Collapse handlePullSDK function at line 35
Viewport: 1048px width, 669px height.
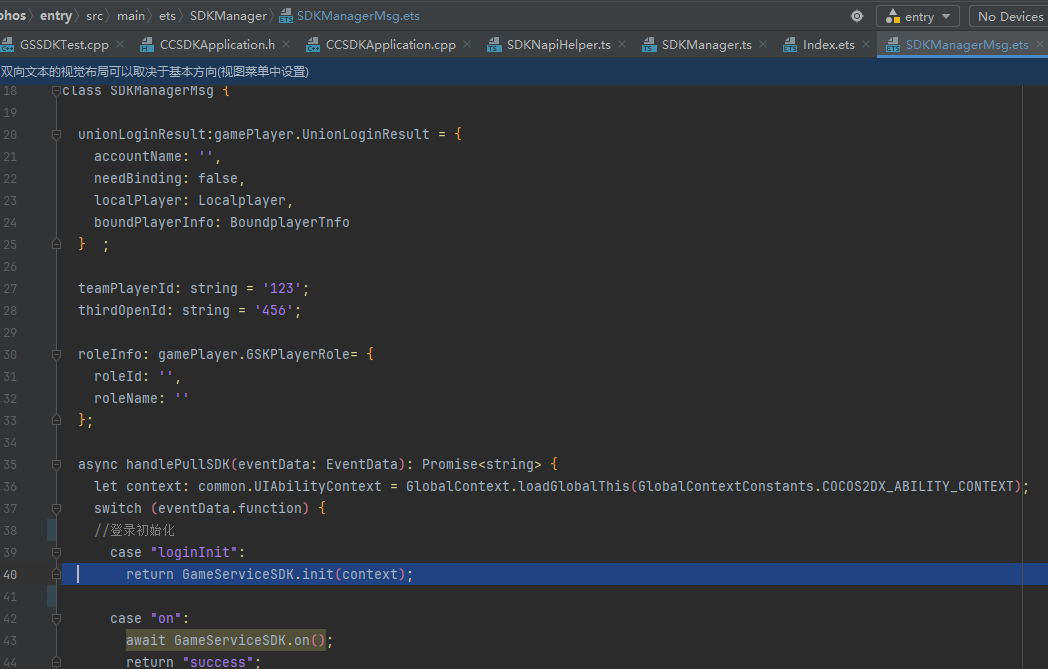pyautogui.click(x=56, y=464)
